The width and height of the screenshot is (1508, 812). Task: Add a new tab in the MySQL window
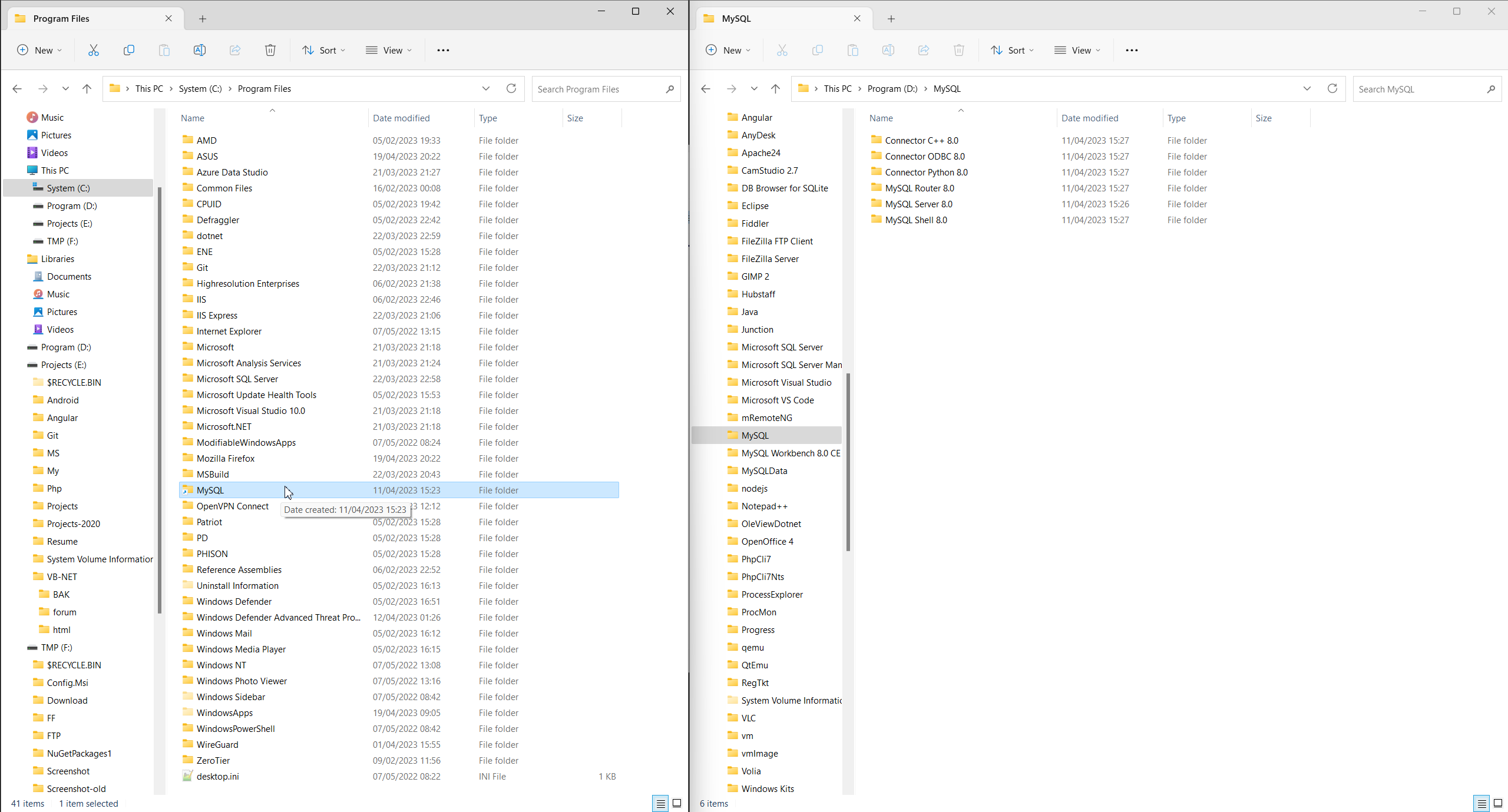pyautogui.click(x=891, y=19)
